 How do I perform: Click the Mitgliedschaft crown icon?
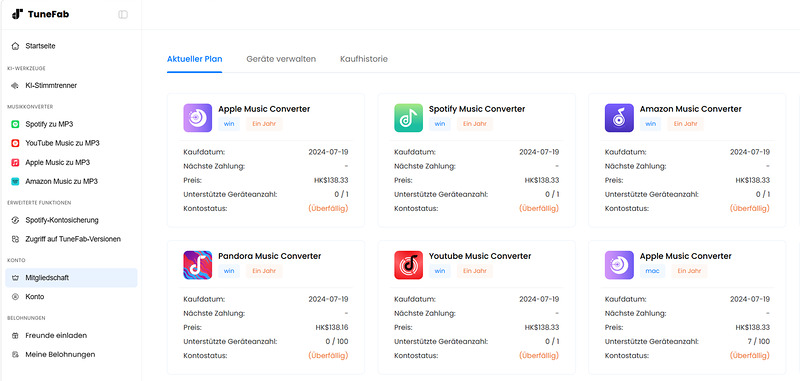click(15, 278)
